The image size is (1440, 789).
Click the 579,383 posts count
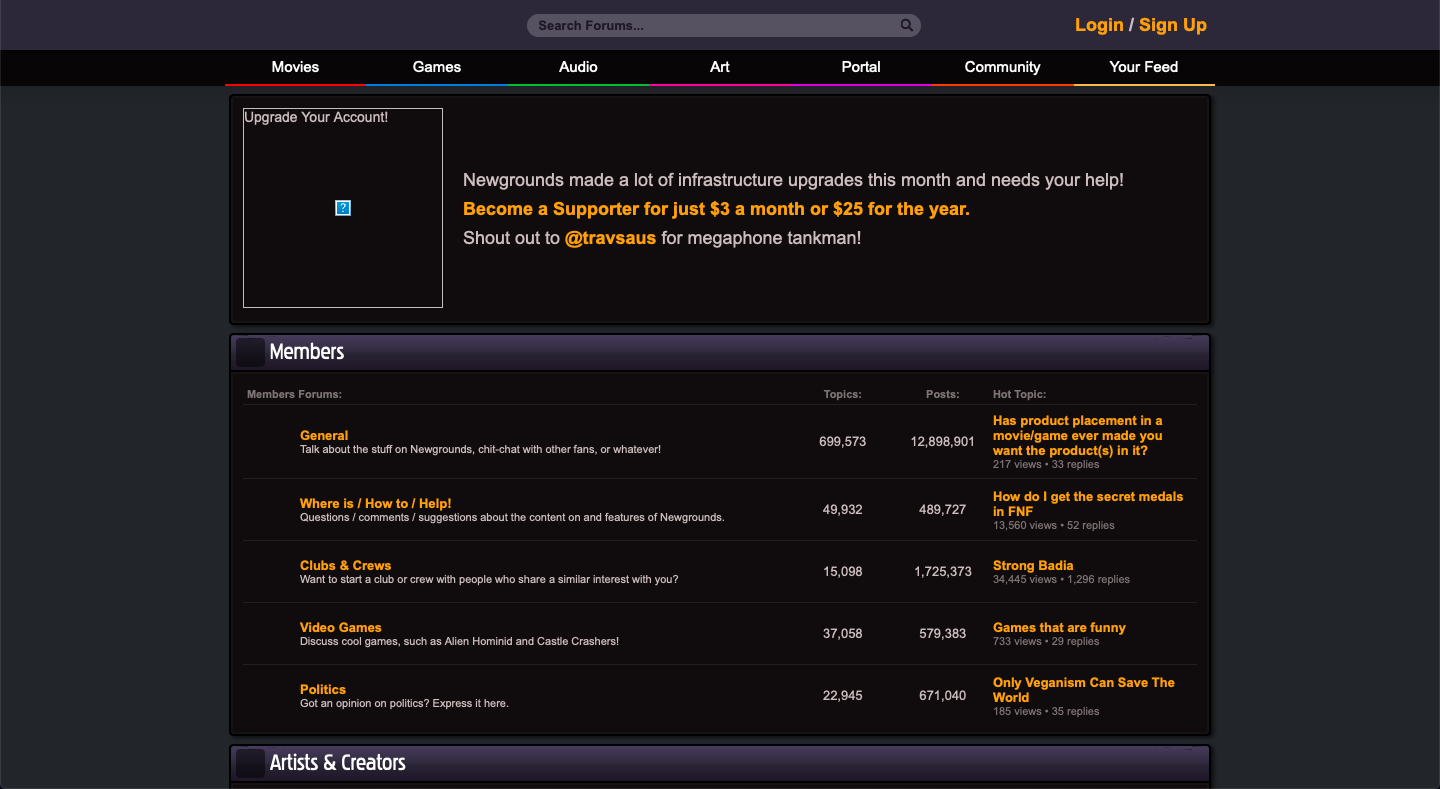click(943, 633)
